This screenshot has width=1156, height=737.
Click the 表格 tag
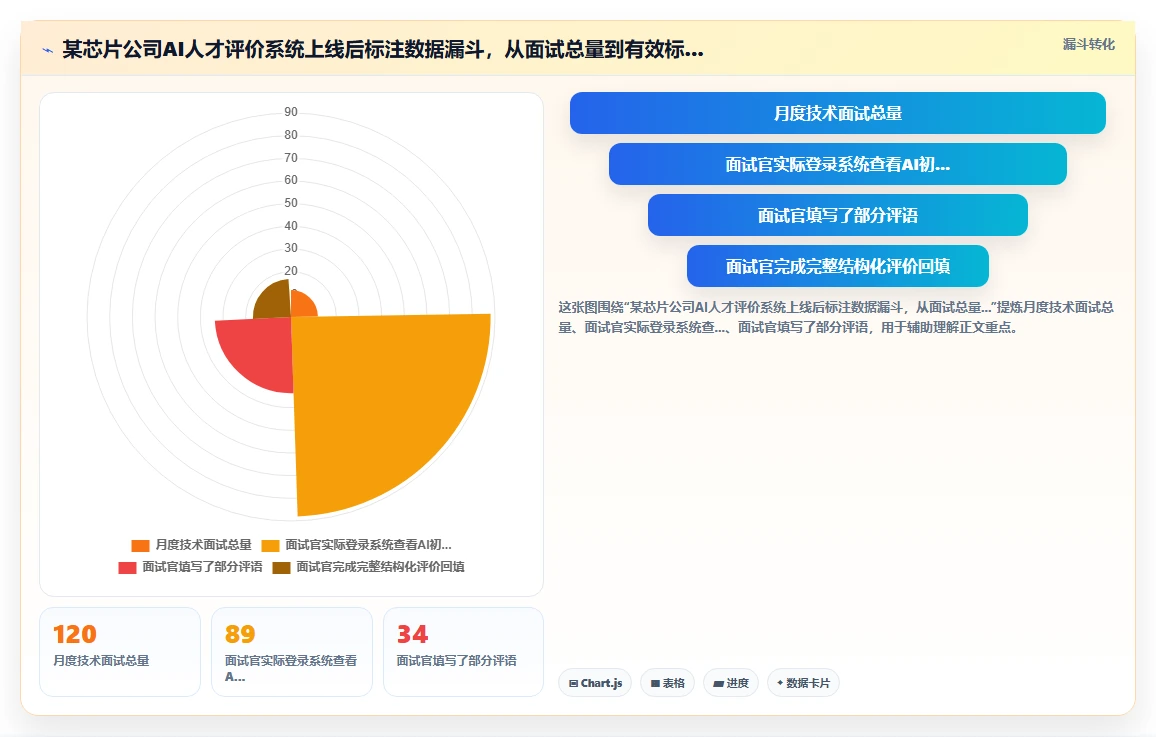667,683
